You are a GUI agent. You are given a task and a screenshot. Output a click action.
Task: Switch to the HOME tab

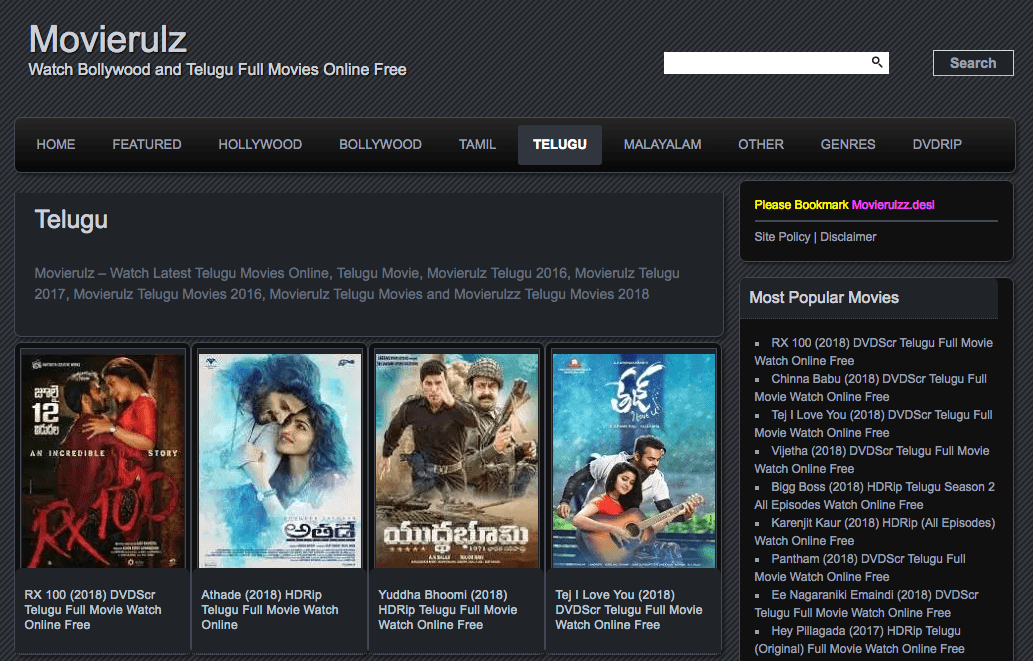pyautogui.click(x=55, y=144)
